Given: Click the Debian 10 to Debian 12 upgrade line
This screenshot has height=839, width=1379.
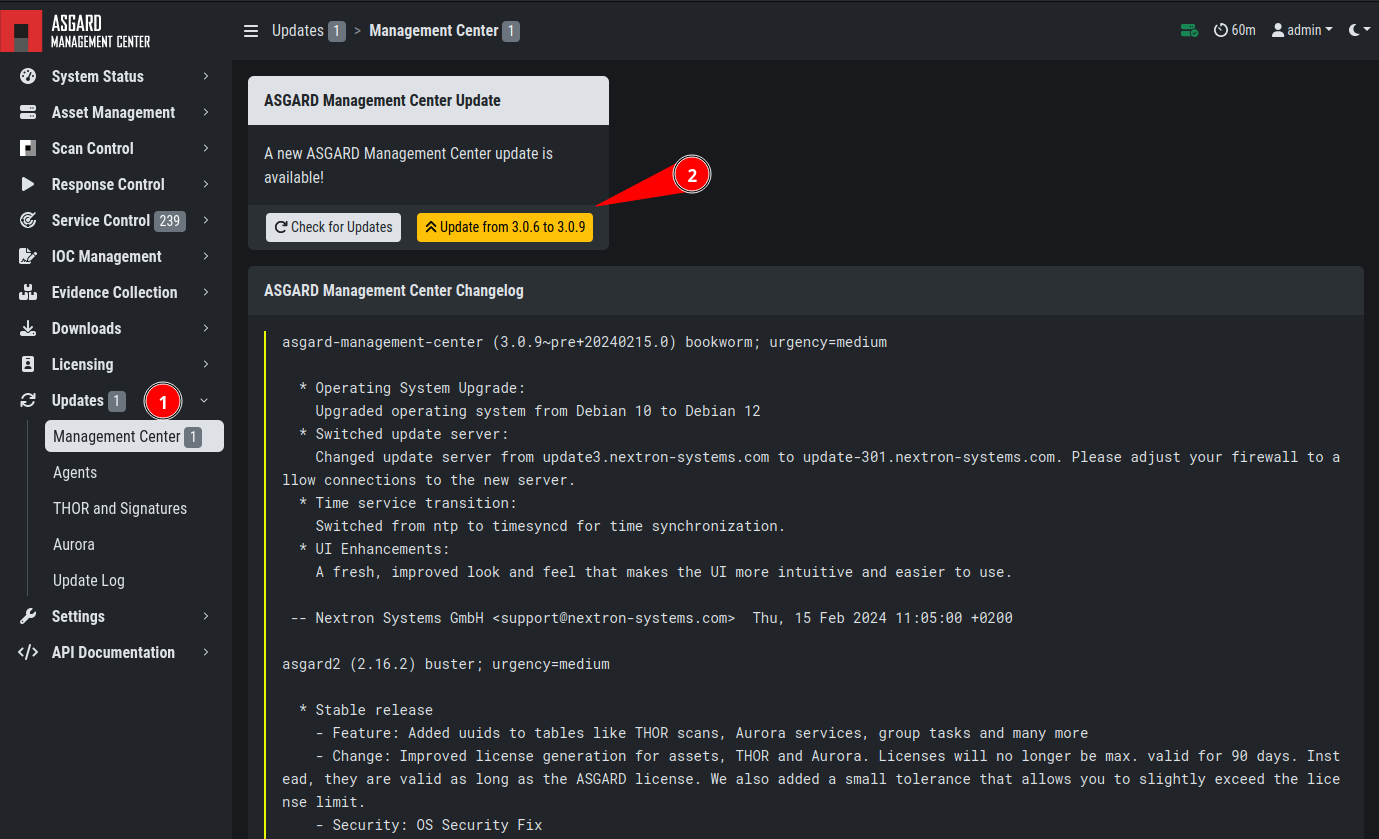Looking at the screenshot, I should [x=538, y=411].
